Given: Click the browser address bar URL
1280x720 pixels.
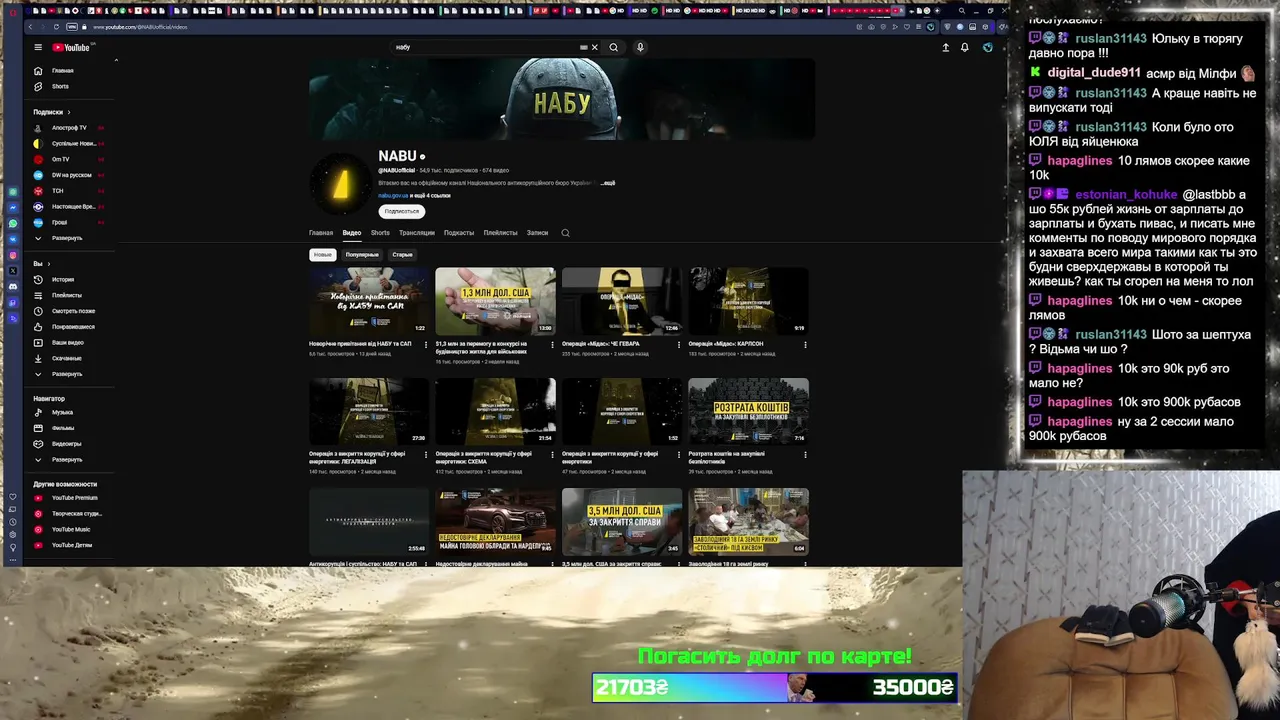Looking at the screenshot, I should pyautogui.click(x=140, y=27).
